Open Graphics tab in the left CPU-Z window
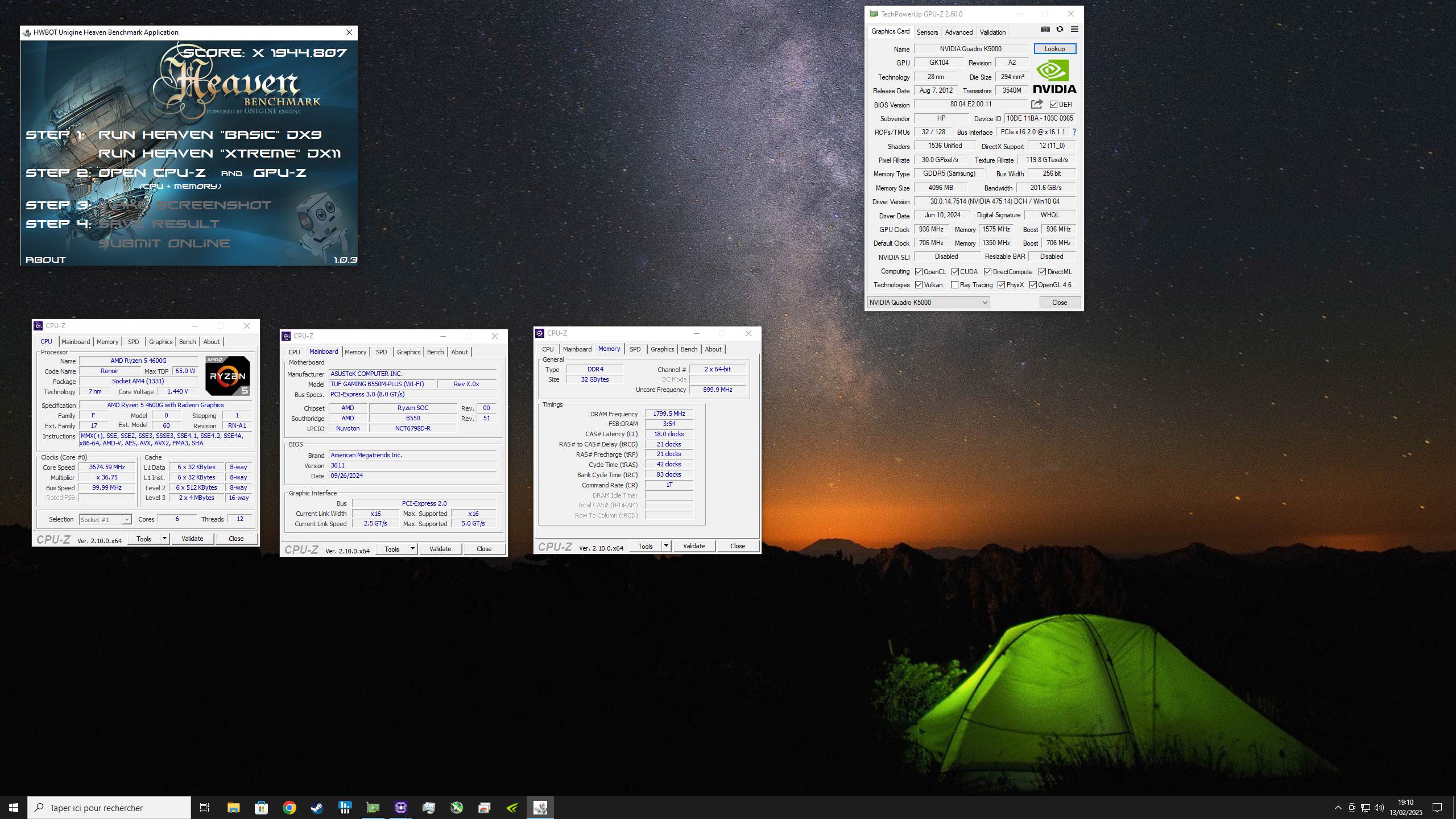The width and height of the screenshot is (1456, 819). coord(160,341)
